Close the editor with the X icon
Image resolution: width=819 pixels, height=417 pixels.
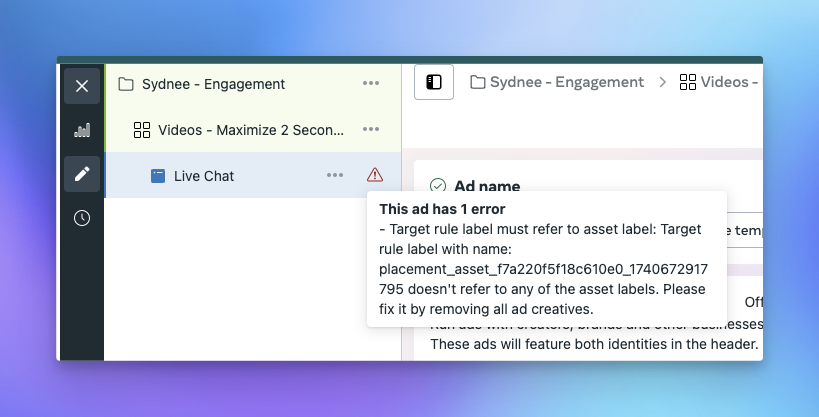(x=82, y=86)
